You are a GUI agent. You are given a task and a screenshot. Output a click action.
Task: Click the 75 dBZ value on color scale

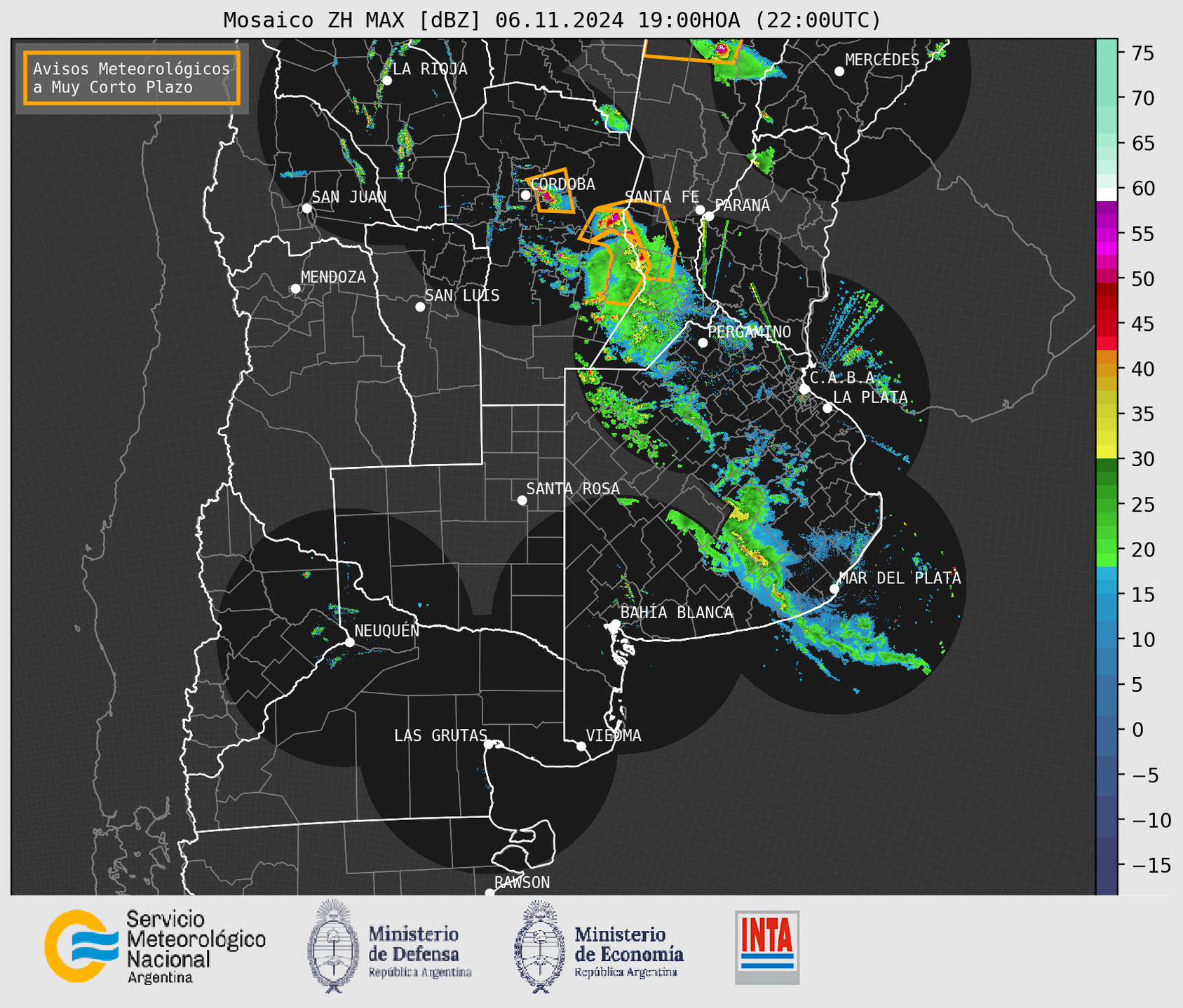pyautogui.click(x=1142, y=53)
